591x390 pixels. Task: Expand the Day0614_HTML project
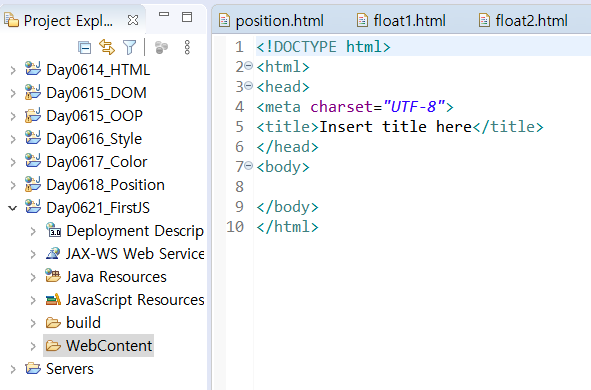coord(13,70)
